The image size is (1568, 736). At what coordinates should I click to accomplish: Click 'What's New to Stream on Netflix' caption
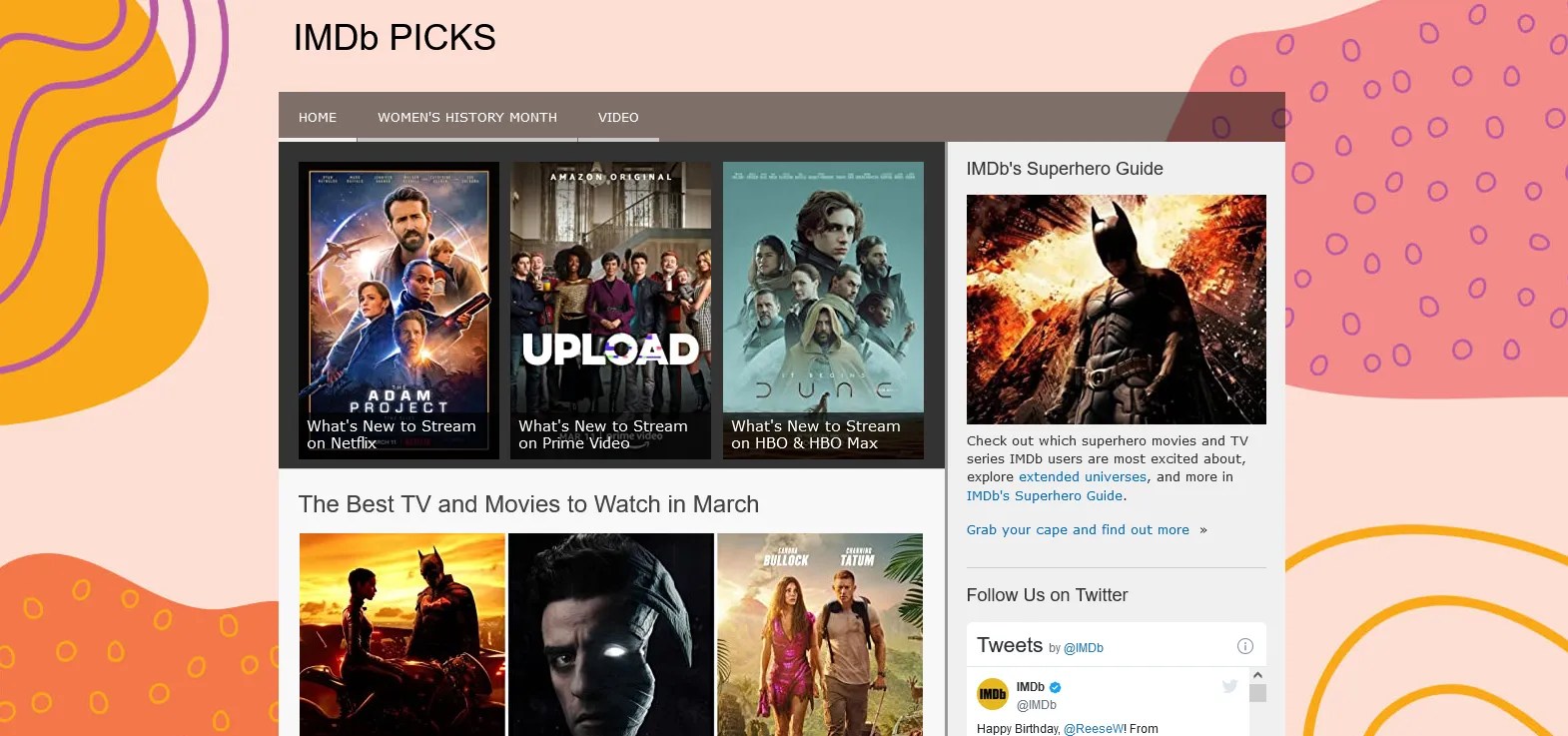click(392, 434)
